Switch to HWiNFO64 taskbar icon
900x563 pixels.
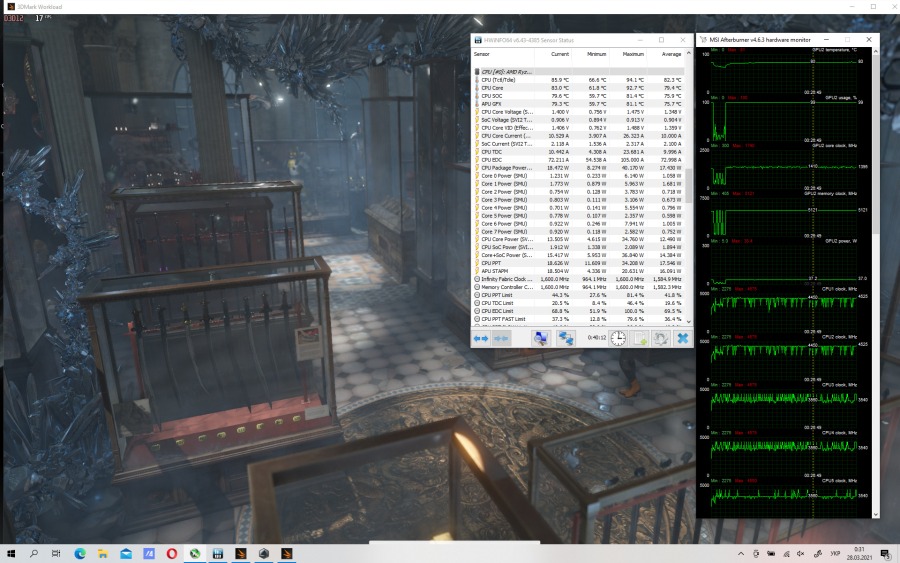(218, 554)
